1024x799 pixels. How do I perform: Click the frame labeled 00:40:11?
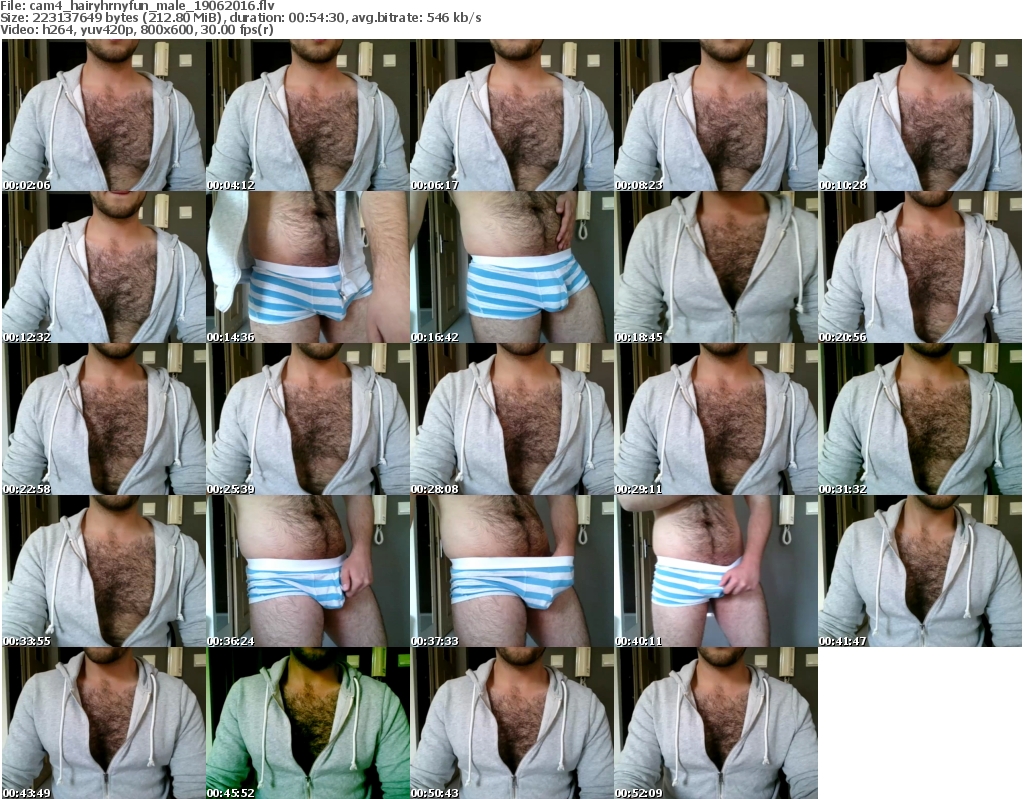pos(716,571)
